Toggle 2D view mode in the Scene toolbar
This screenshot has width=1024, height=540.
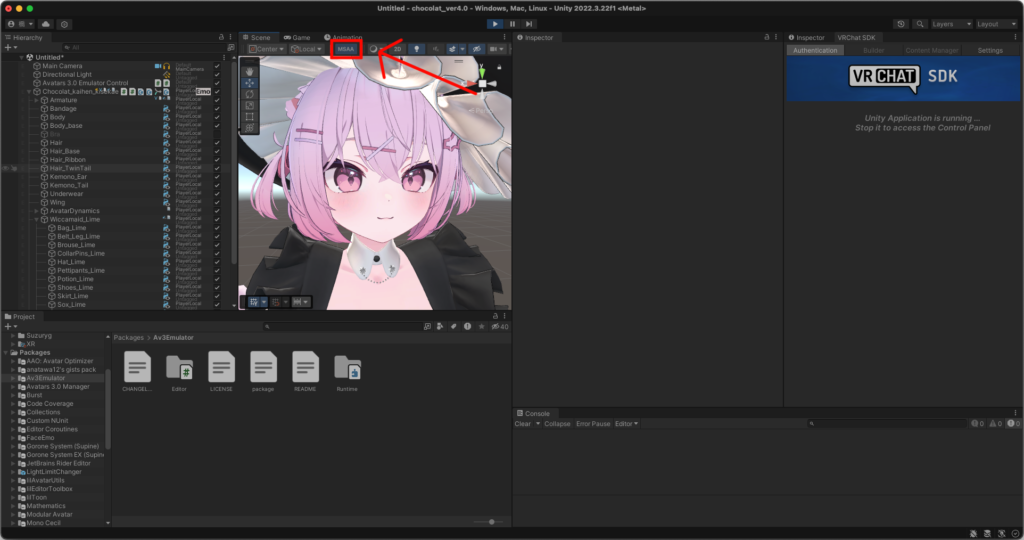(397, 48)
